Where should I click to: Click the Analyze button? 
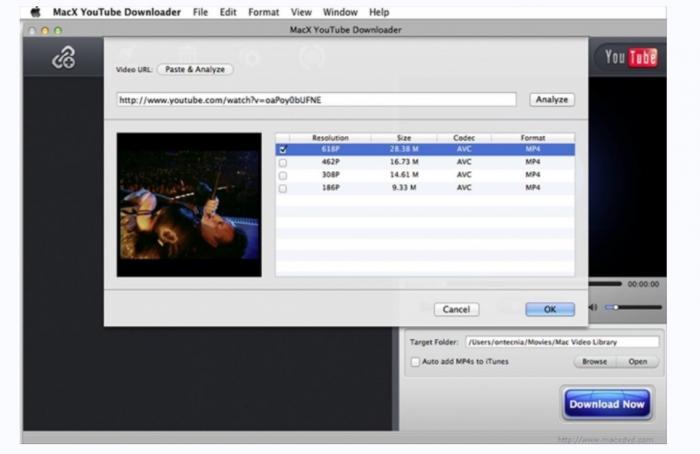(x=552, y=100)
